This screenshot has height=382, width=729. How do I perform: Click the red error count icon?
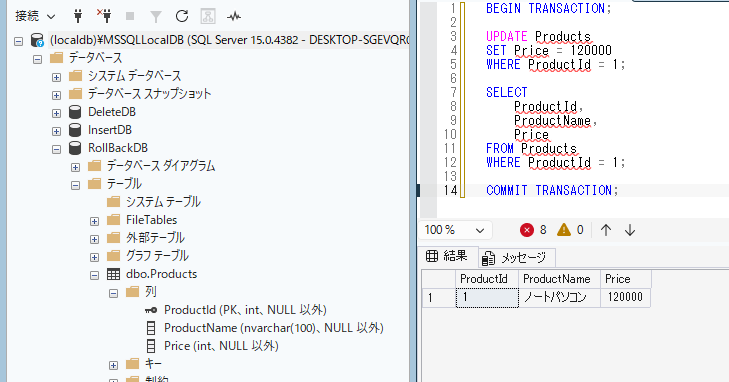[x=527, y=230]
